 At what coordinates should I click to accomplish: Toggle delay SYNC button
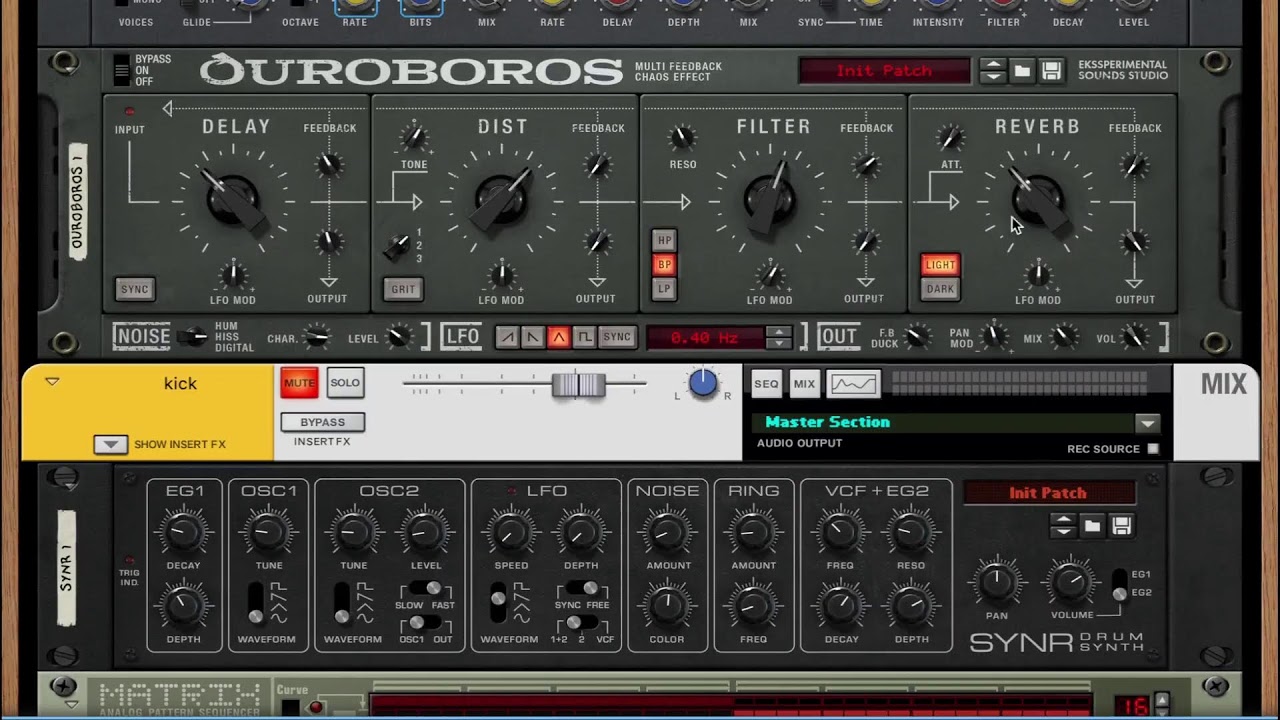coord(135,289)
